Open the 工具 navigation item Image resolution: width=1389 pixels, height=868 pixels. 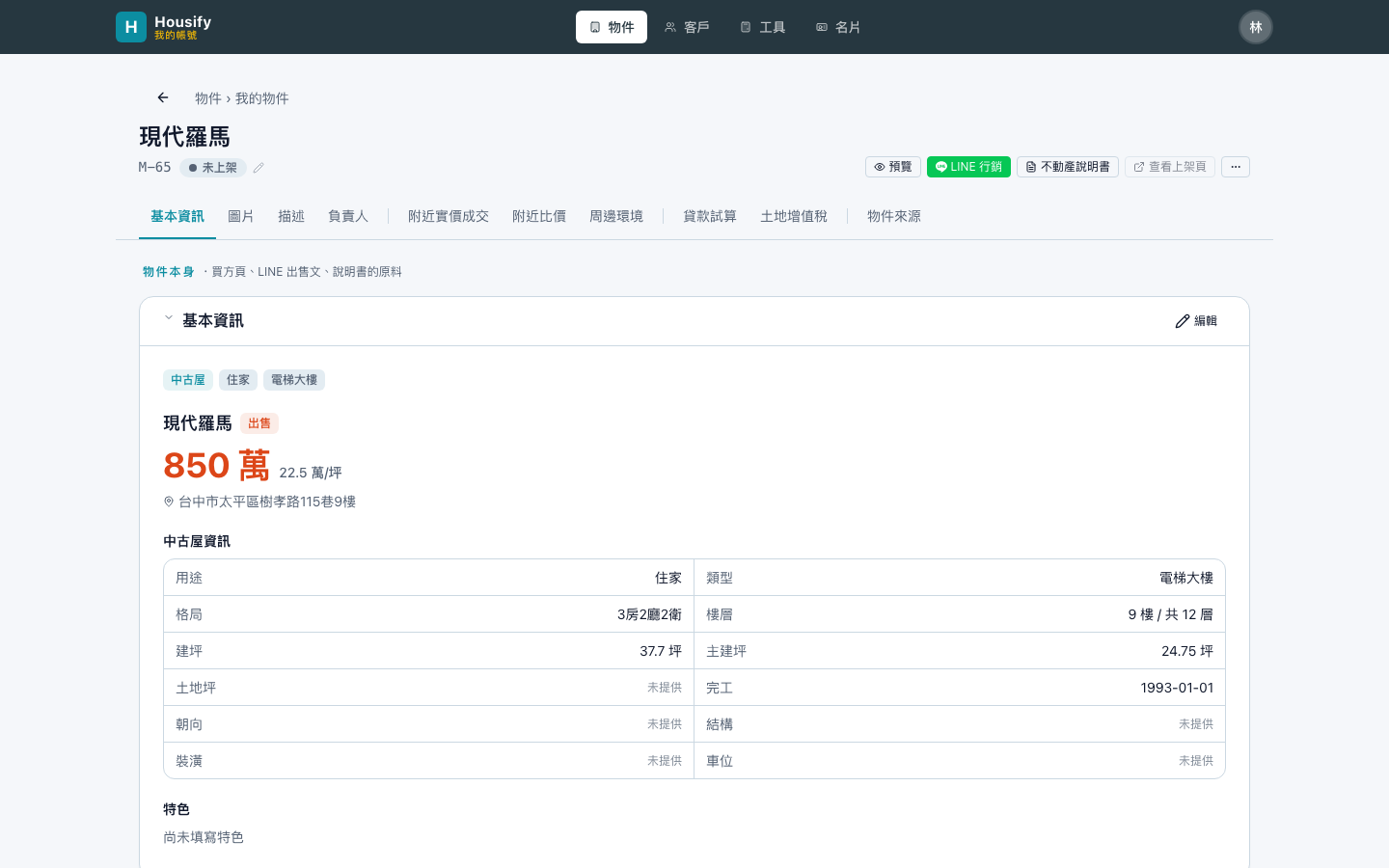point(762,27)
